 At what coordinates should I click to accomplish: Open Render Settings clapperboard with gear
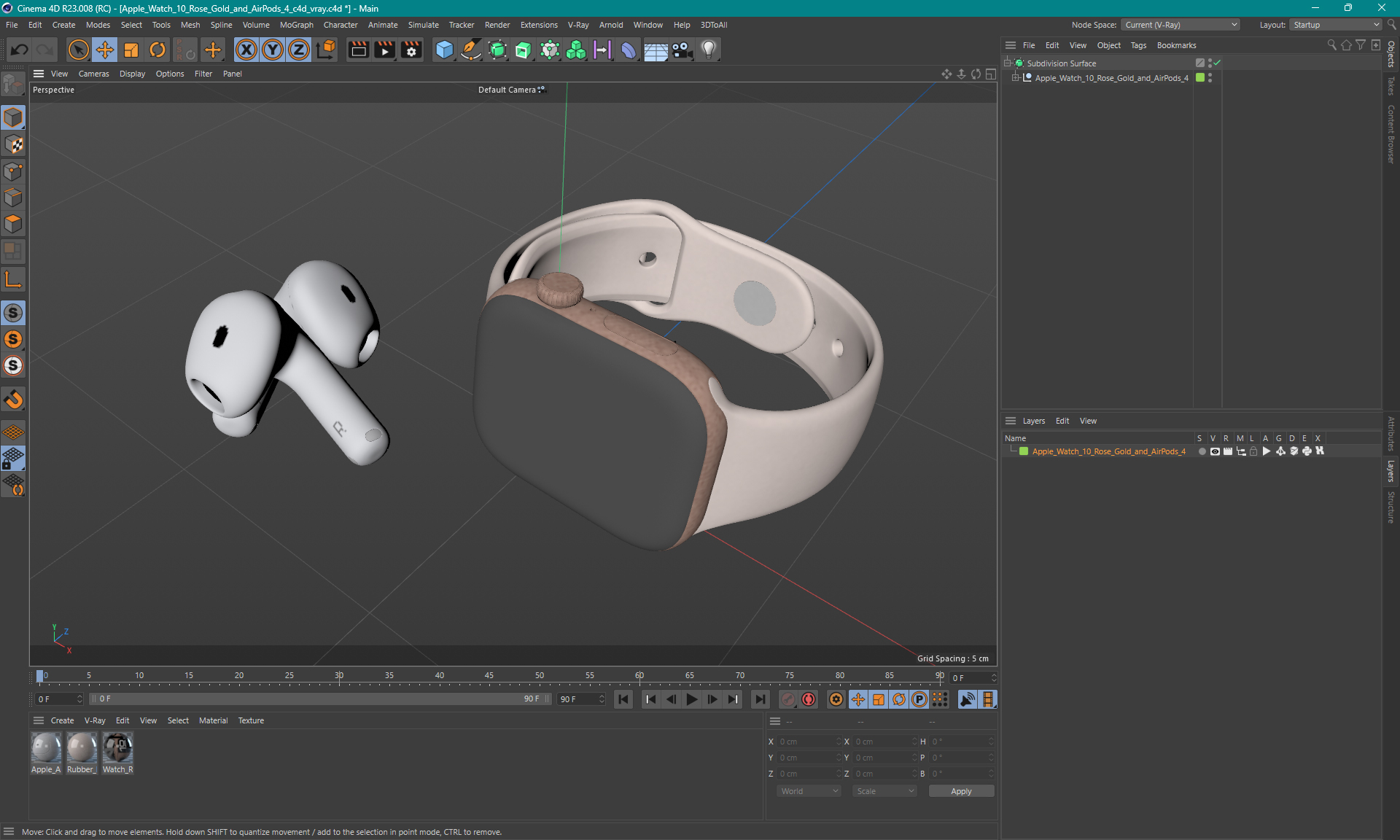coord(411,50)
